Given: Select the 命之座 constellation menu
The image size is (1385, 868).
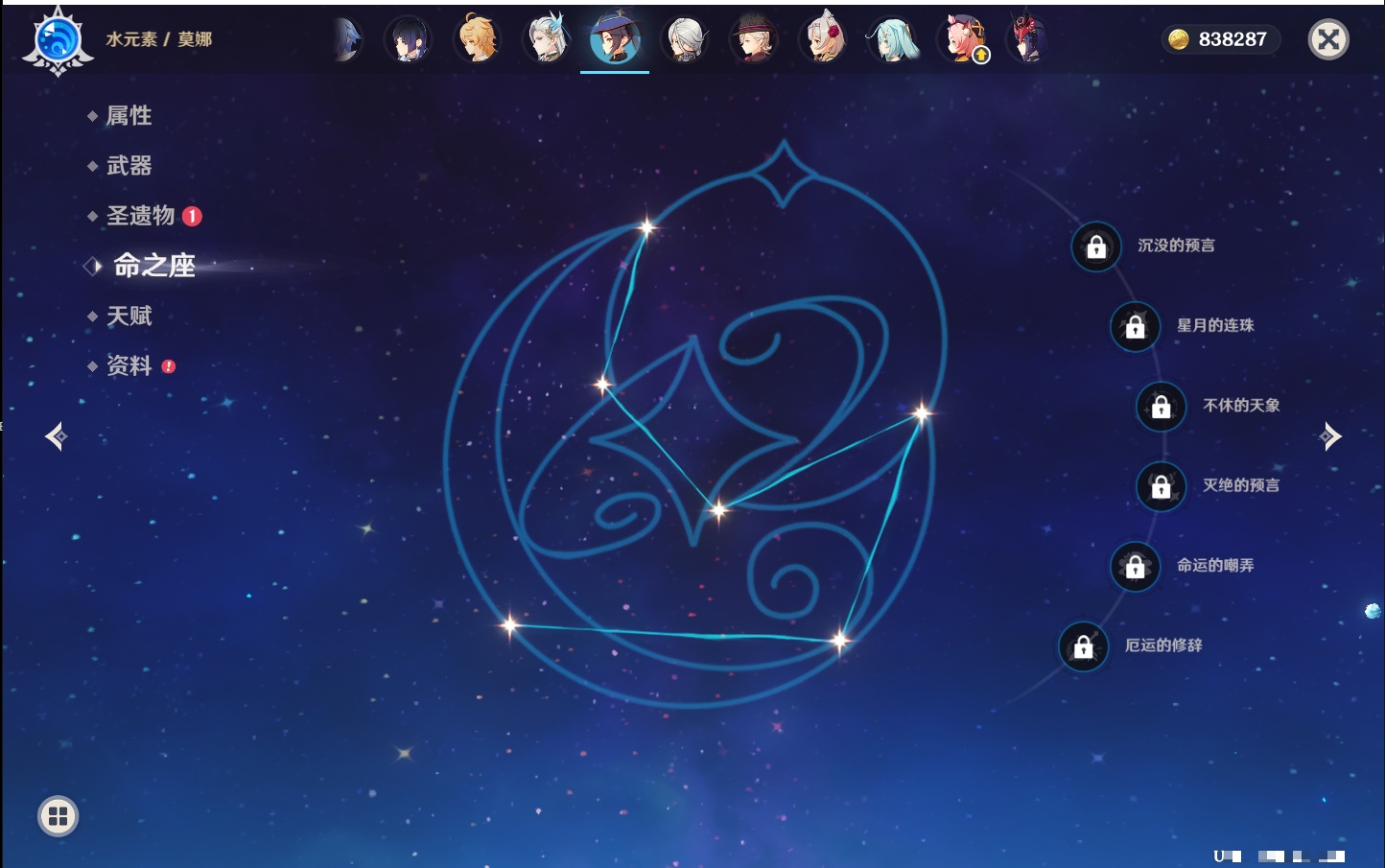Looking at the screenshot, I should (x=153, y=266).
